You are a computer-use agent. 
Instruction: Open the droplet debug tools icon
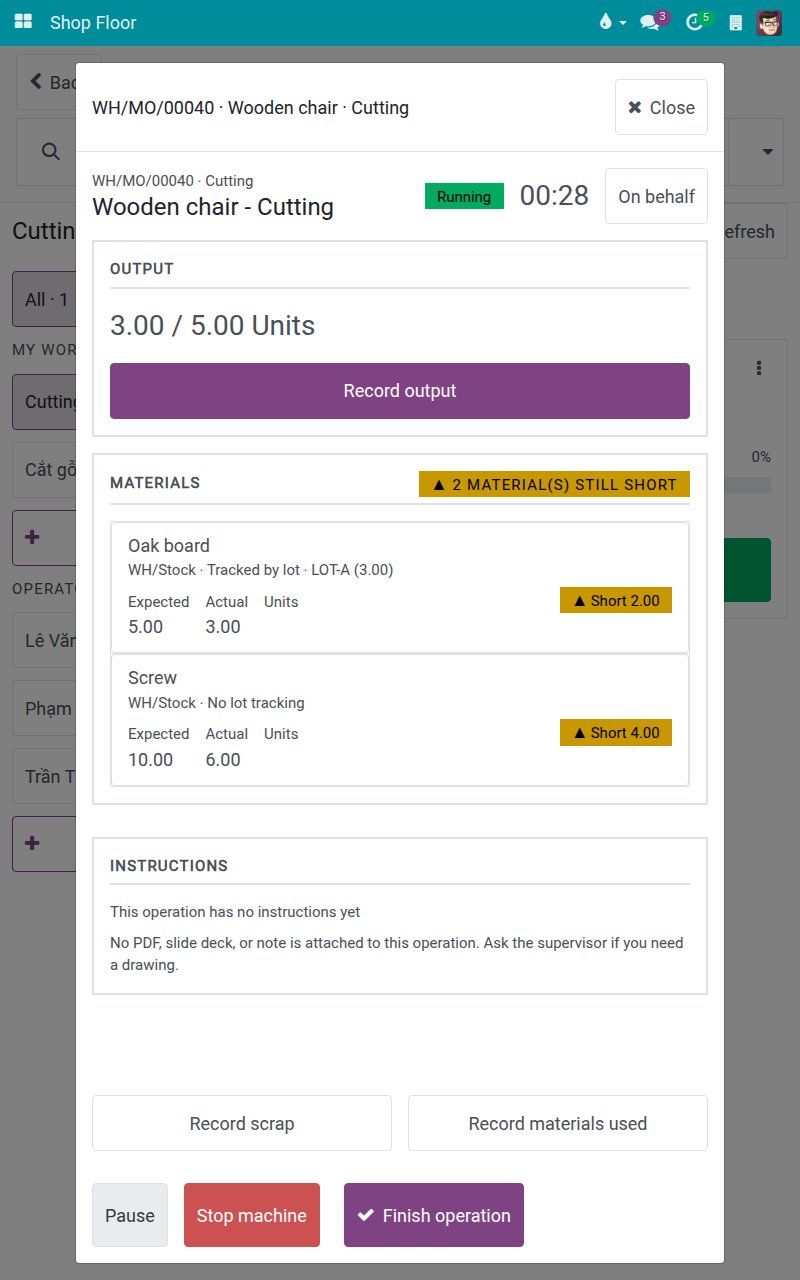(x=604, y=22)
